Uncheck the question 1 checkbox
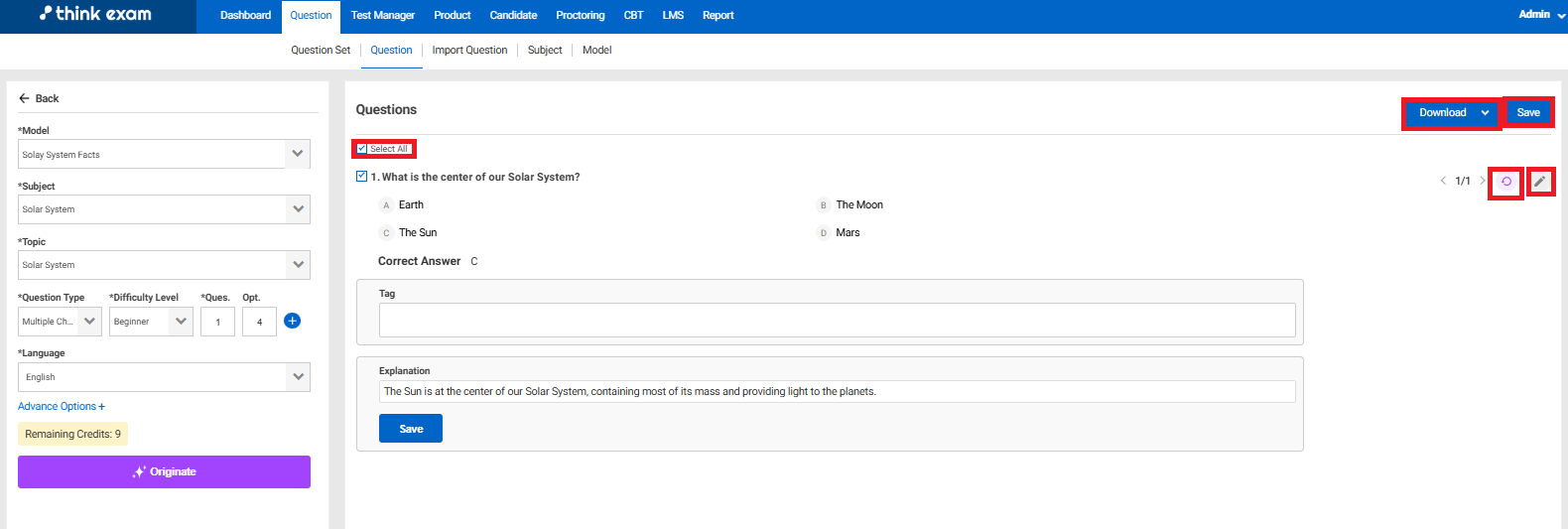1568x529 pixels. tap(362, 177)
